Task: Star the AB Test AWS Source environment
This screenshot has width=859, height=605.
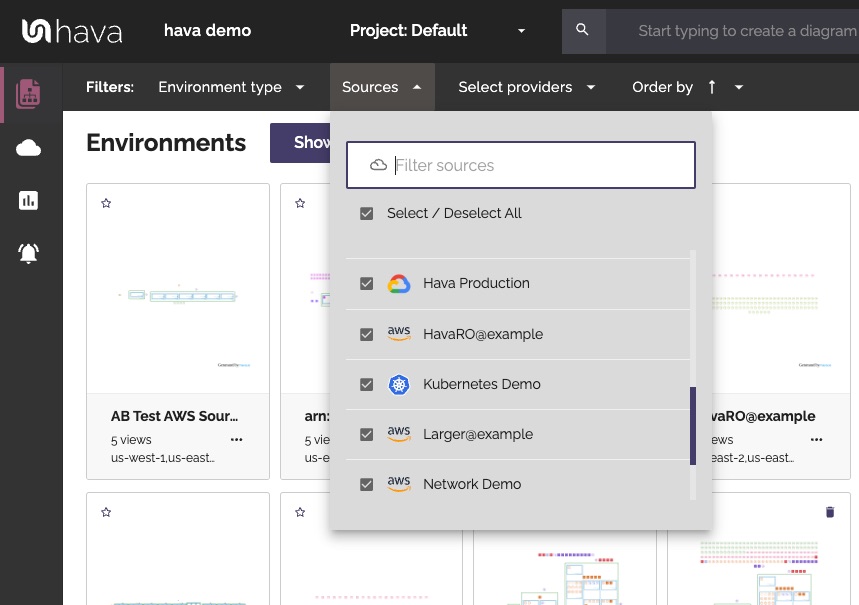Action: tap(106, 203)
